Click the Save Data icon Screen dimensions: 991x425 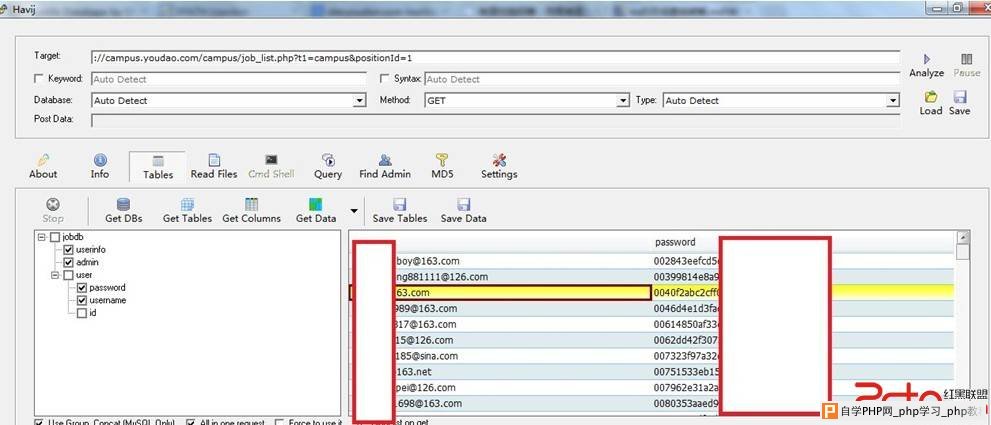coord(463,204)
